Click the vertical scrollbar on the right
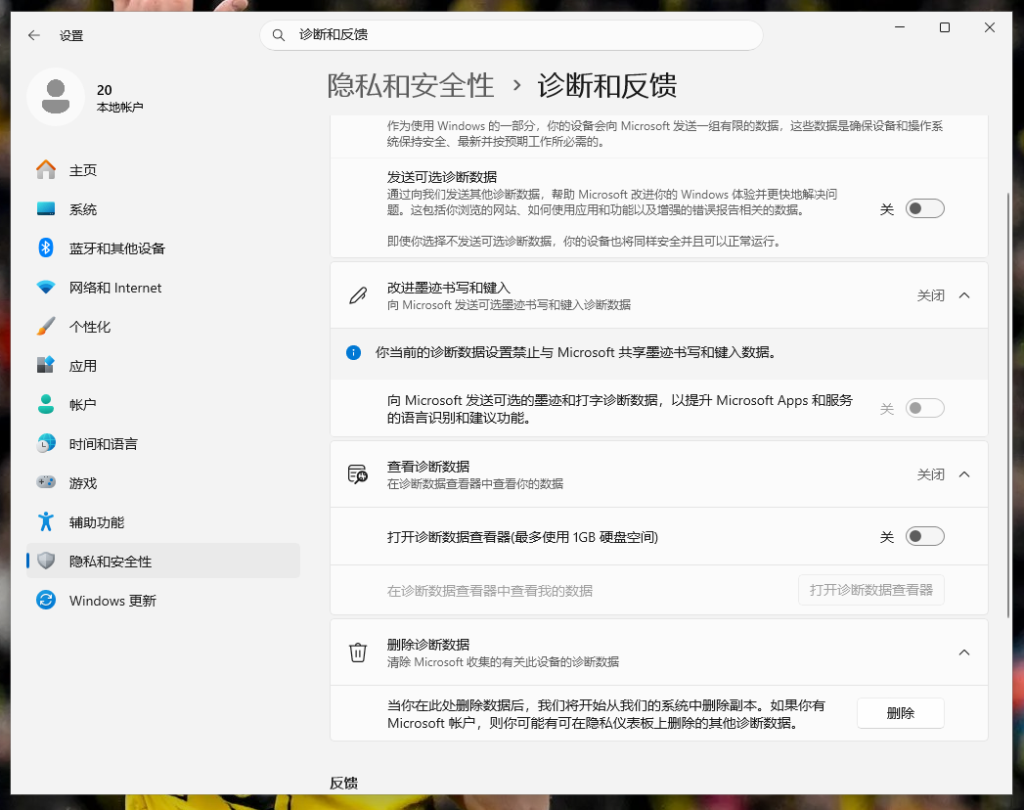 point(1008,405)
